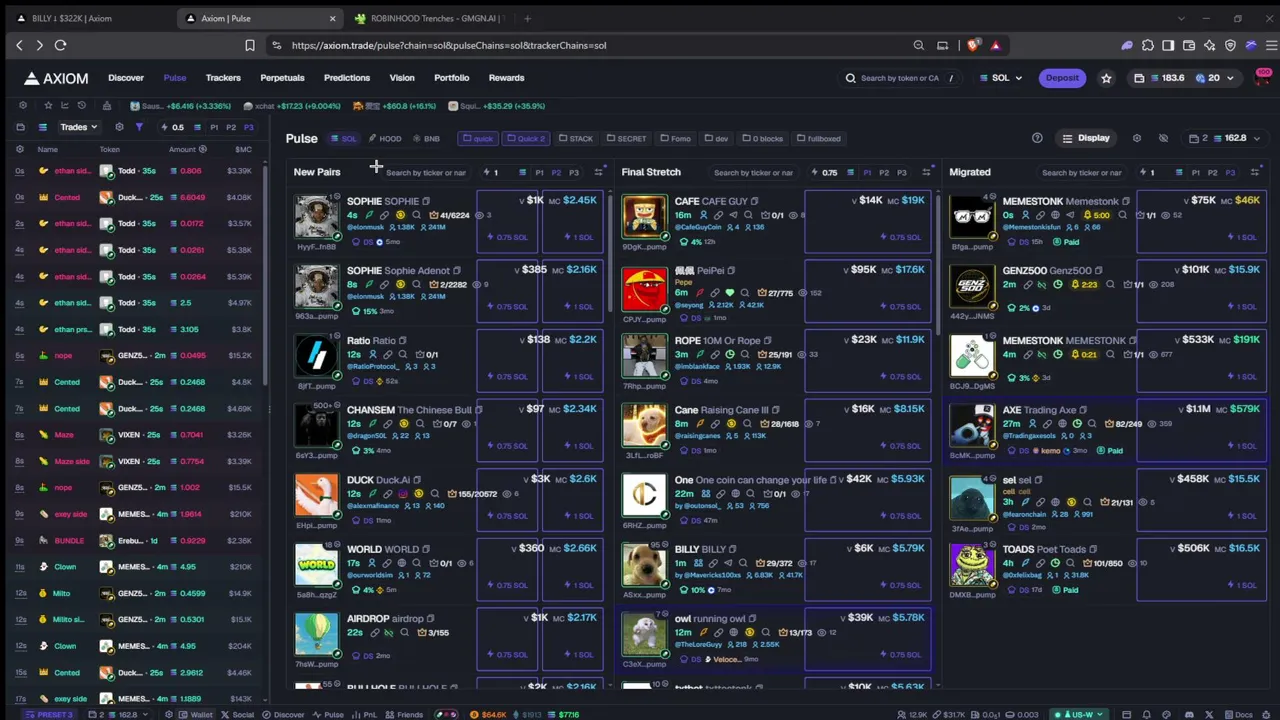Open the Trades dropdown

[x=78, y=127]
